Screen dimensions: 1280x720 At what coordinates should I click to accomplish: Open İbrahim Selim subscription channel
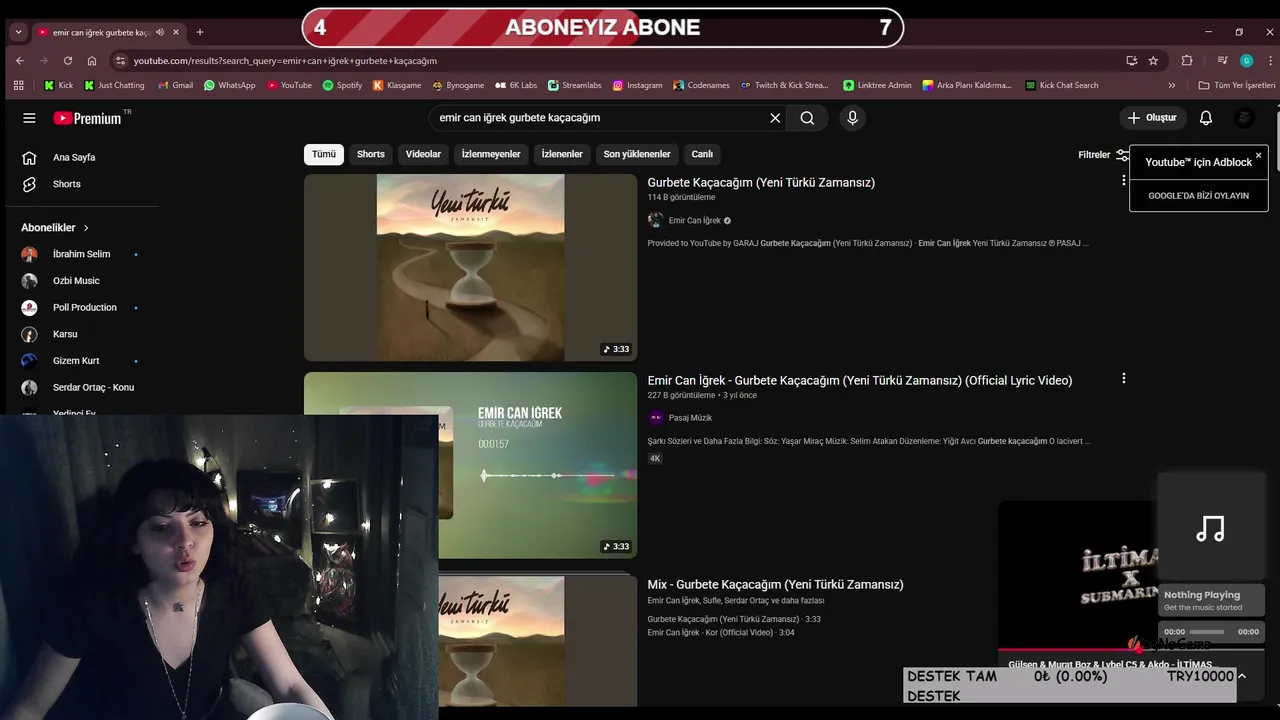(x=82, y=254)
